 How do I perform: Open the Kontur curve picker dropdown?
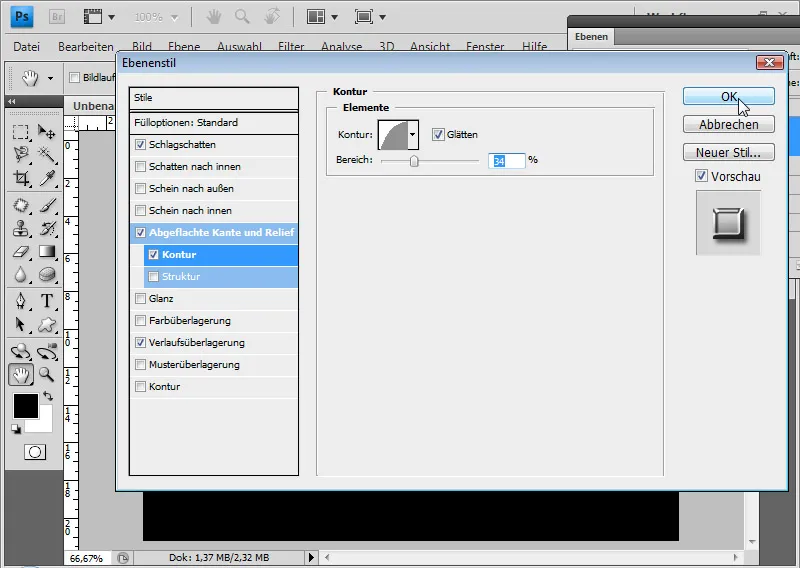click(x=412, y=135)
